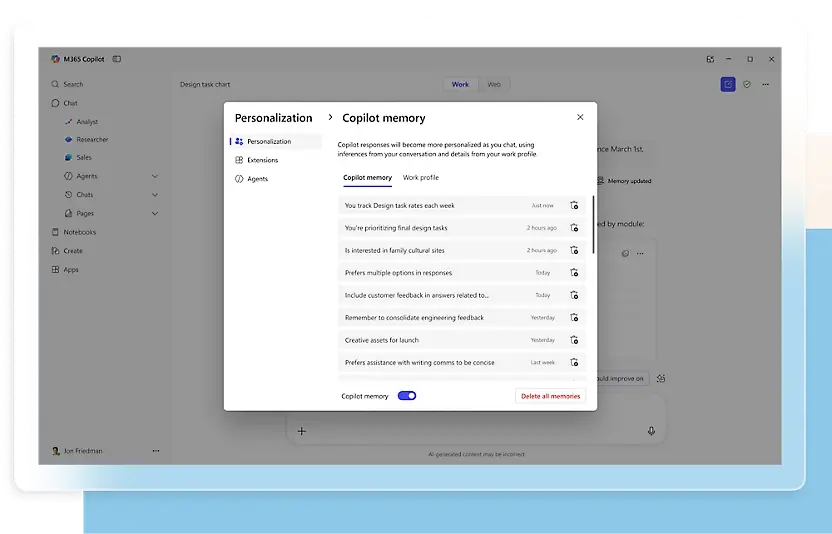832x534 pixels.
Task: Select 'Prefers multiple options in responses' memory row
Action: 462,272
